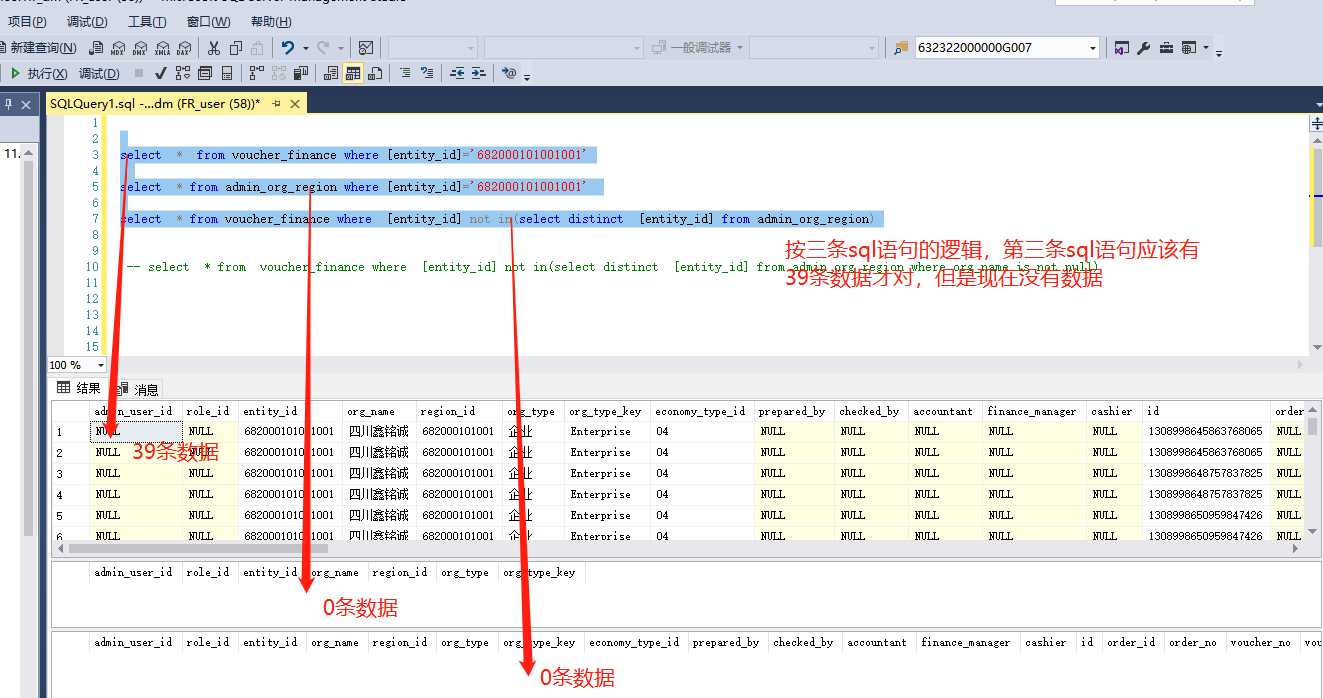Screen dimensions: 1323x698
Task: Click the icon right of the redo dropdown
Action: [366, 48]
